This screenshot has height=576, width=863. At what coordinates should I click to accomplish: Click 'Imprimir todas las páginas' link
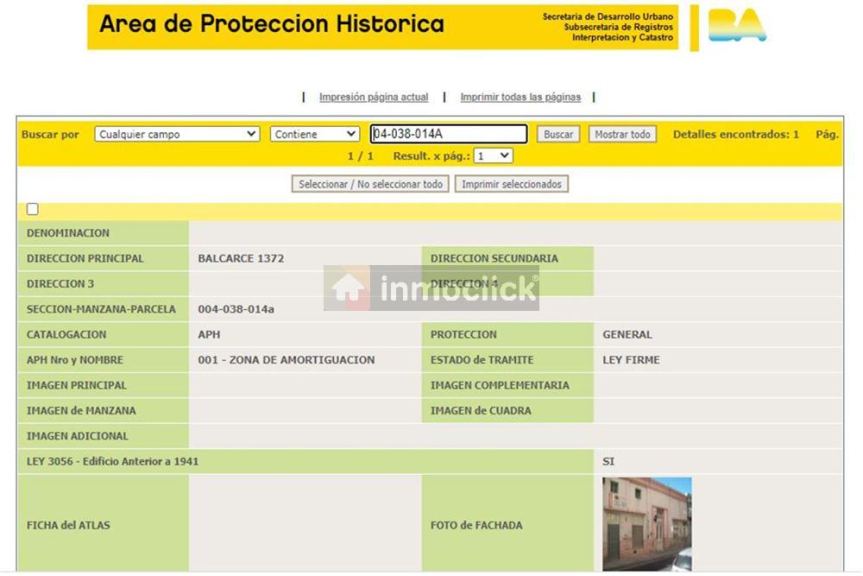[x=520, y=97]
